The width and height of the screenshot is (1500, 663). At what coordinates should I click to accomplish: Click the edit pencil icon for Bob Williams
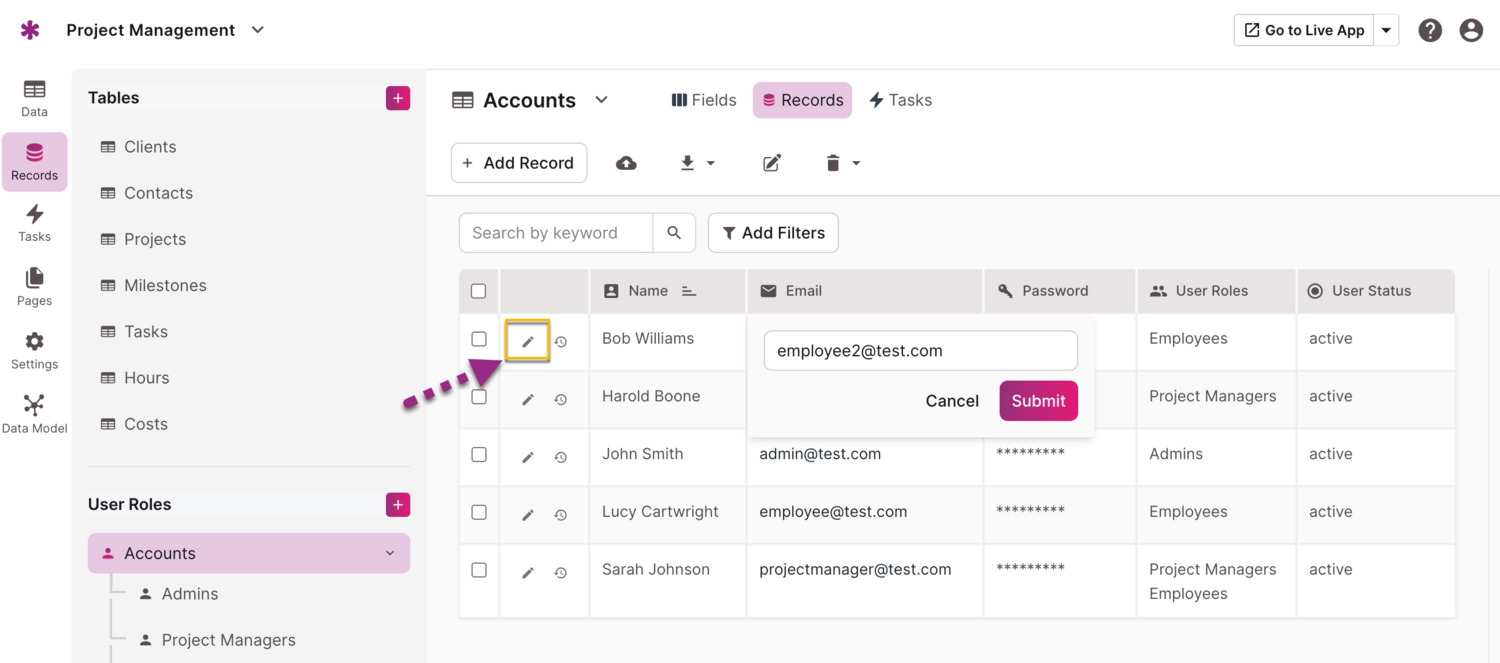(528, 342)
